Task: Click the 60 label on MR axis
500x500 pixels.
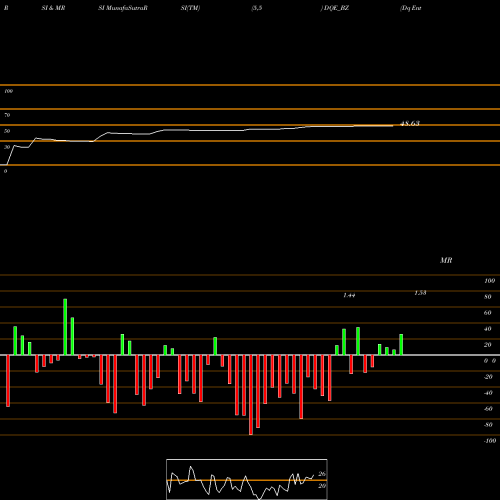Action: click(x=488, y=313)
